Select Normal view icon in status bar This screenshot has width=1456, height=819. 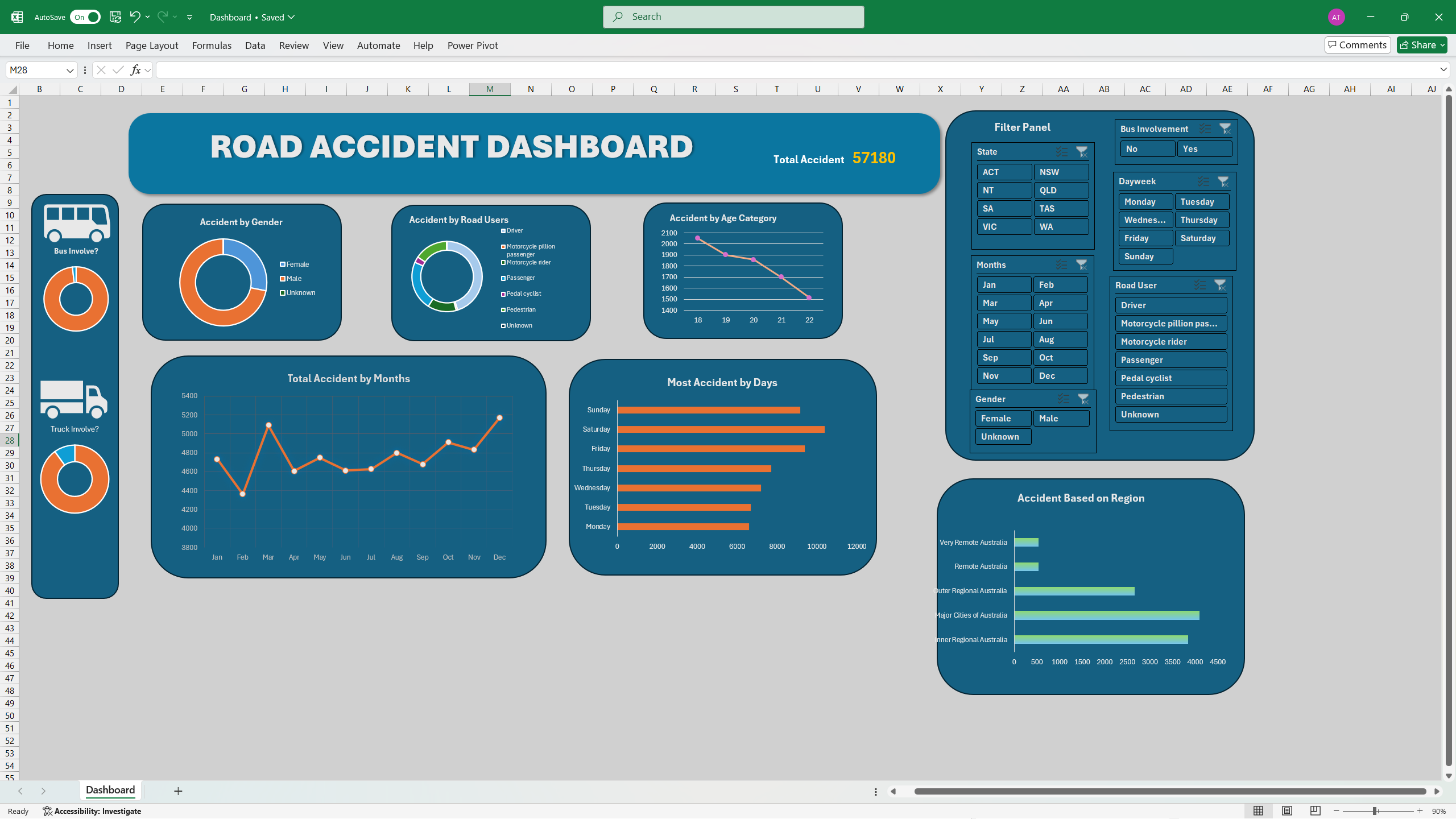[x=1259, y=811]
